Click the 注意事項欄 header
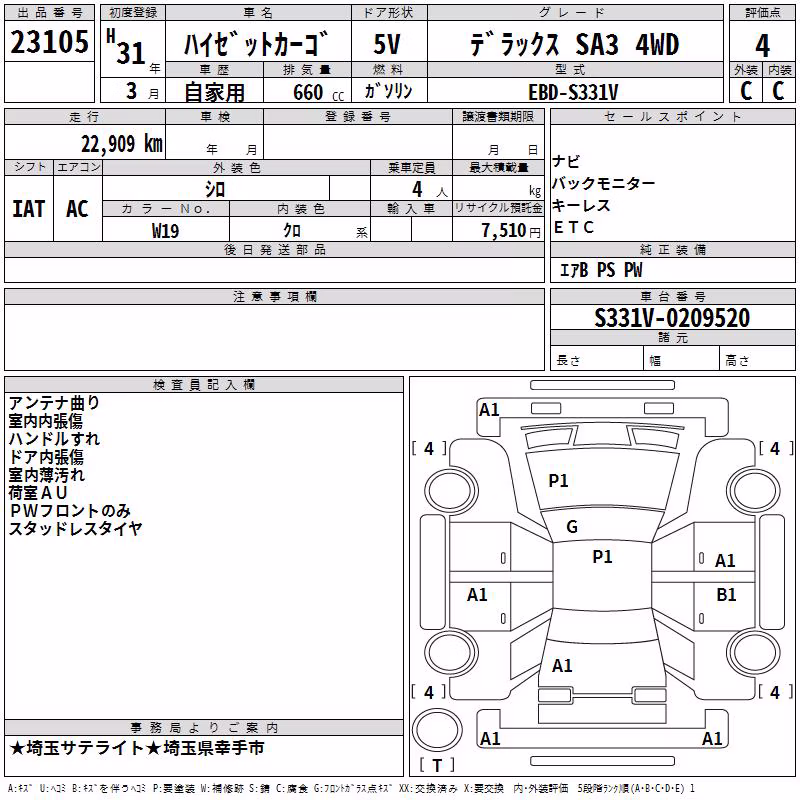This screenshot has width=800, height=800. pyautogui.click(x=274, y=296)
